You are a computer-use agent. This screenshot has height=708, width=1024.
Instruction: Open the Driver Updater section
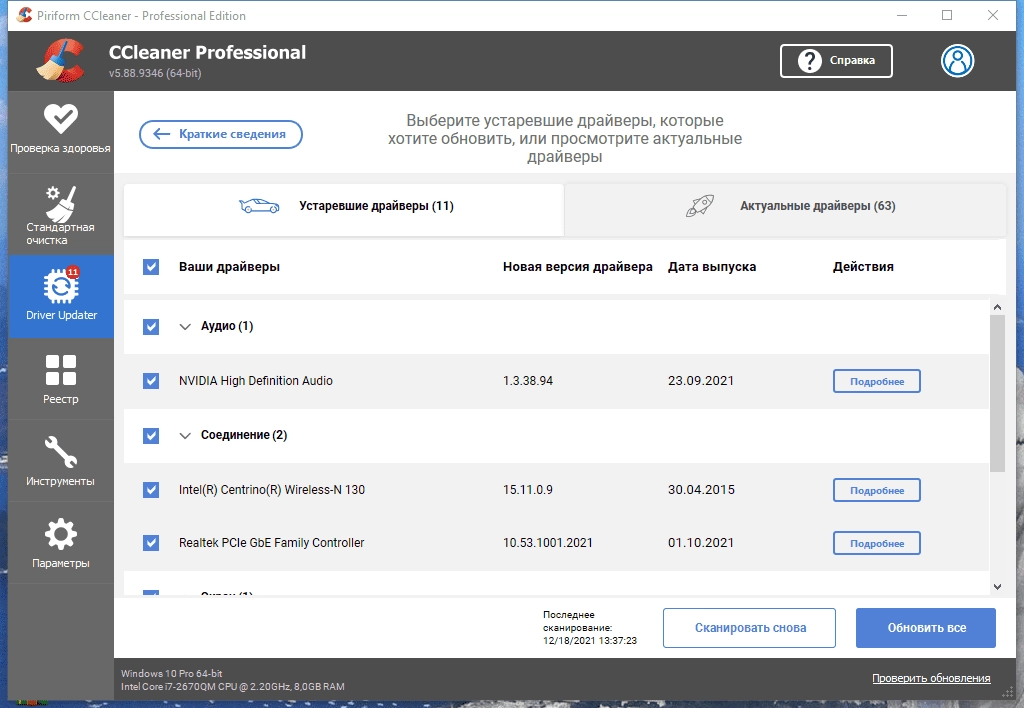tap(61, 295)
